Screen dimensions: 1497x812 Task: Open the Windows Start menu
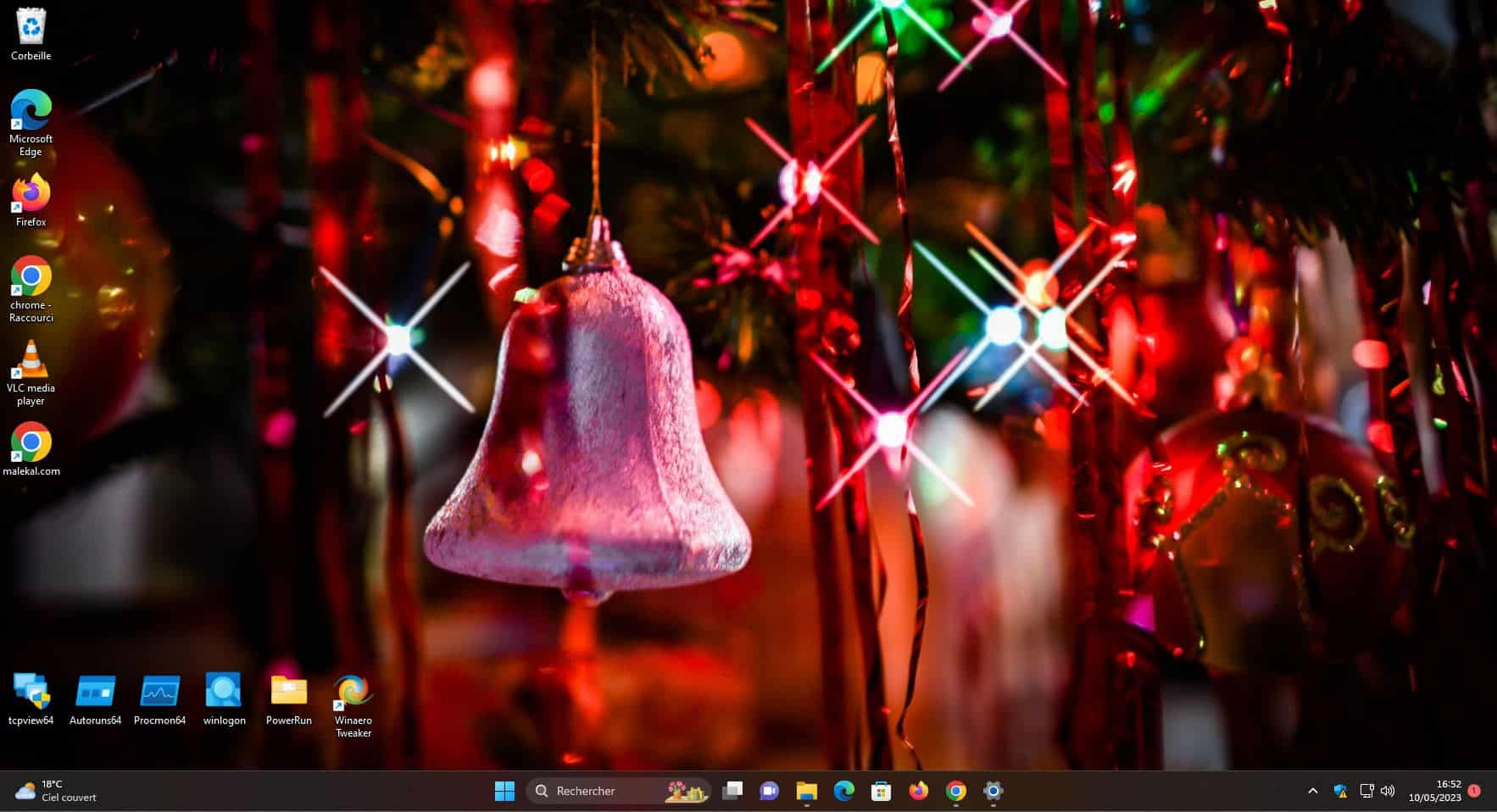(504, 791)
